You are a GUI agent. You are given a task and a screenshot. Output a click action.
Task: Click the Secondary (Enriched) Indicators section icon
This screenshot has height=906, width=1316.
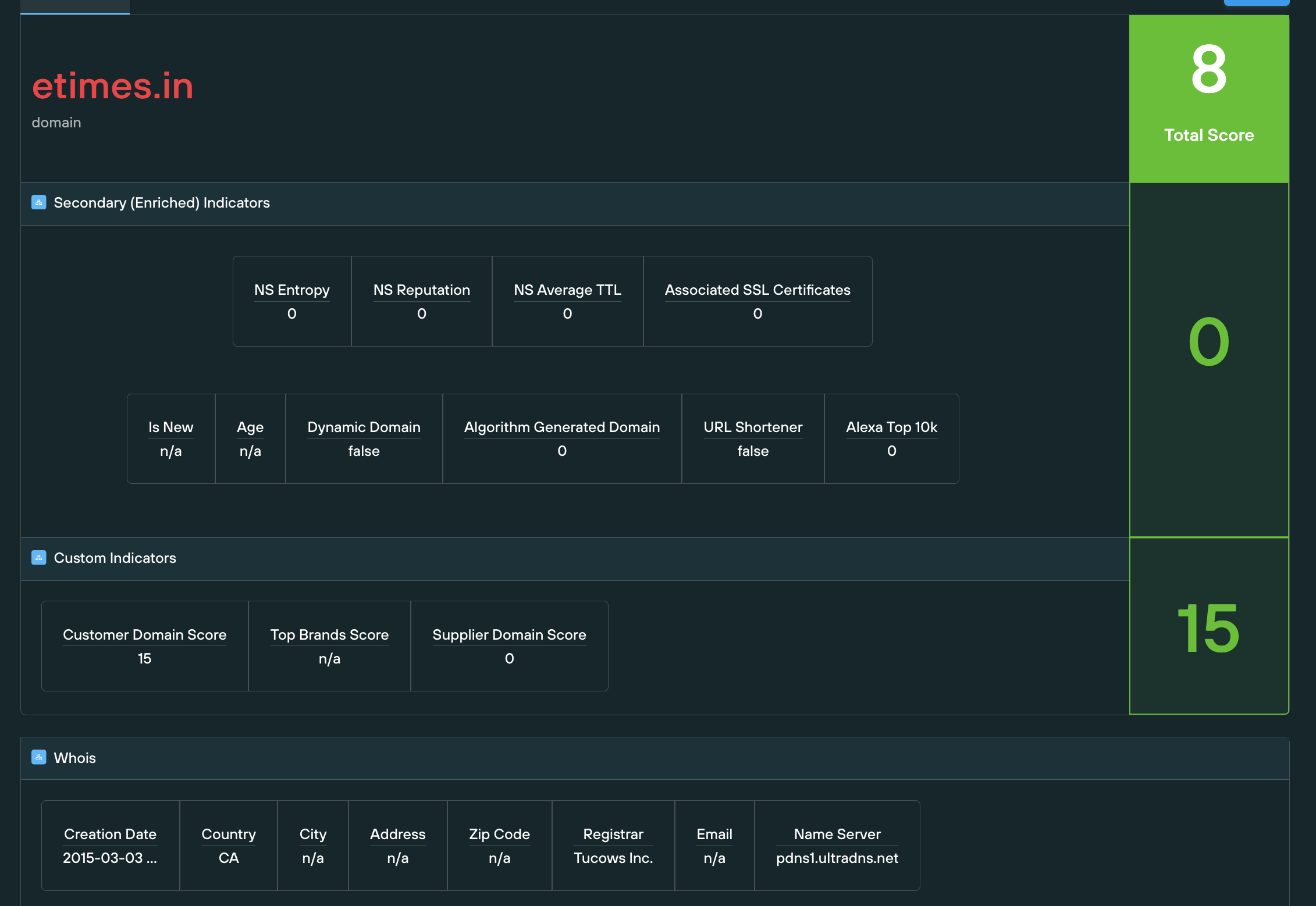coord(39,202)
